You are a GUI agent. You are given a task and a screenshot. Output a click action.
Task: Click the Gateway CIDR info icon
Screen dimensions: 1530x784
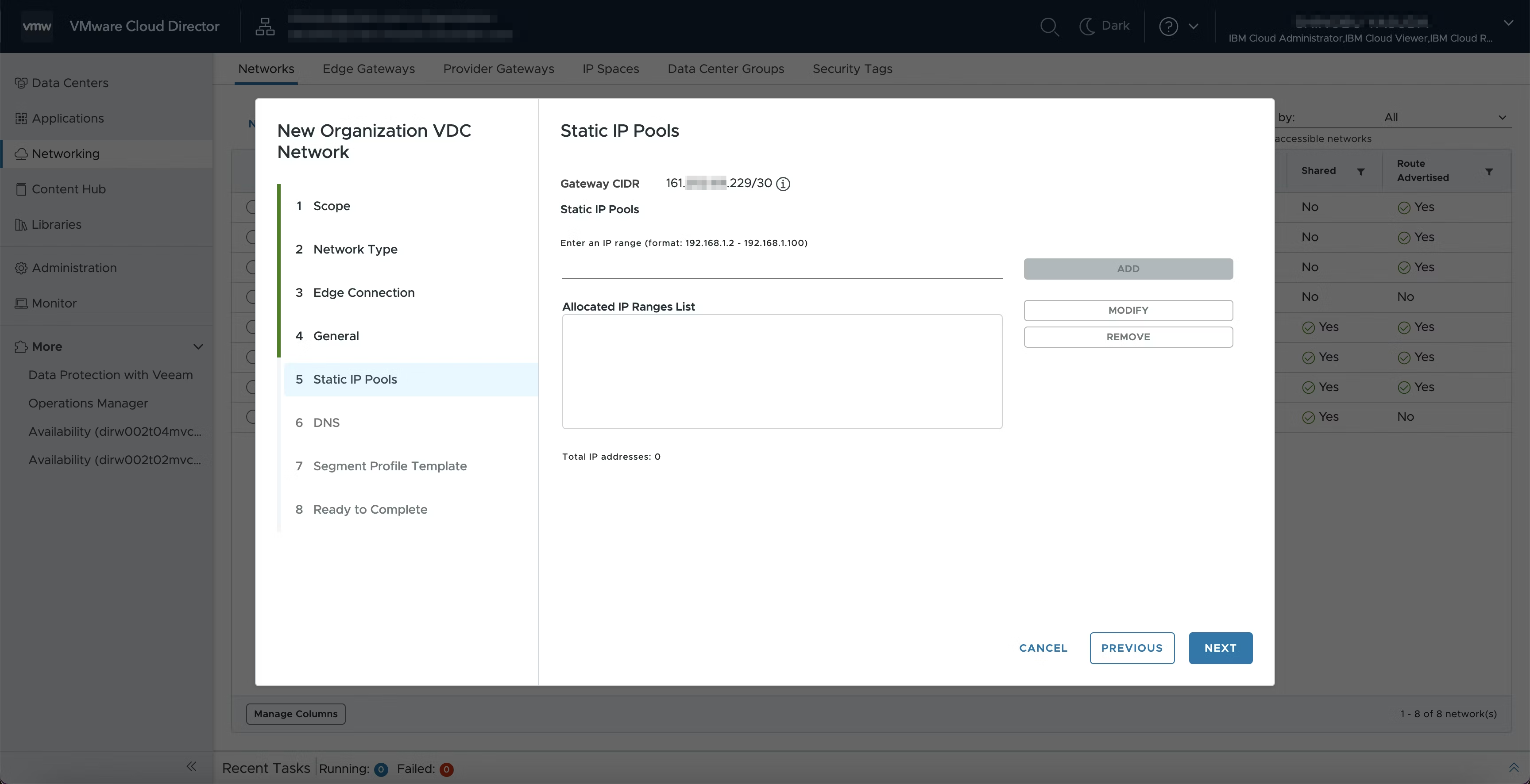784,184
